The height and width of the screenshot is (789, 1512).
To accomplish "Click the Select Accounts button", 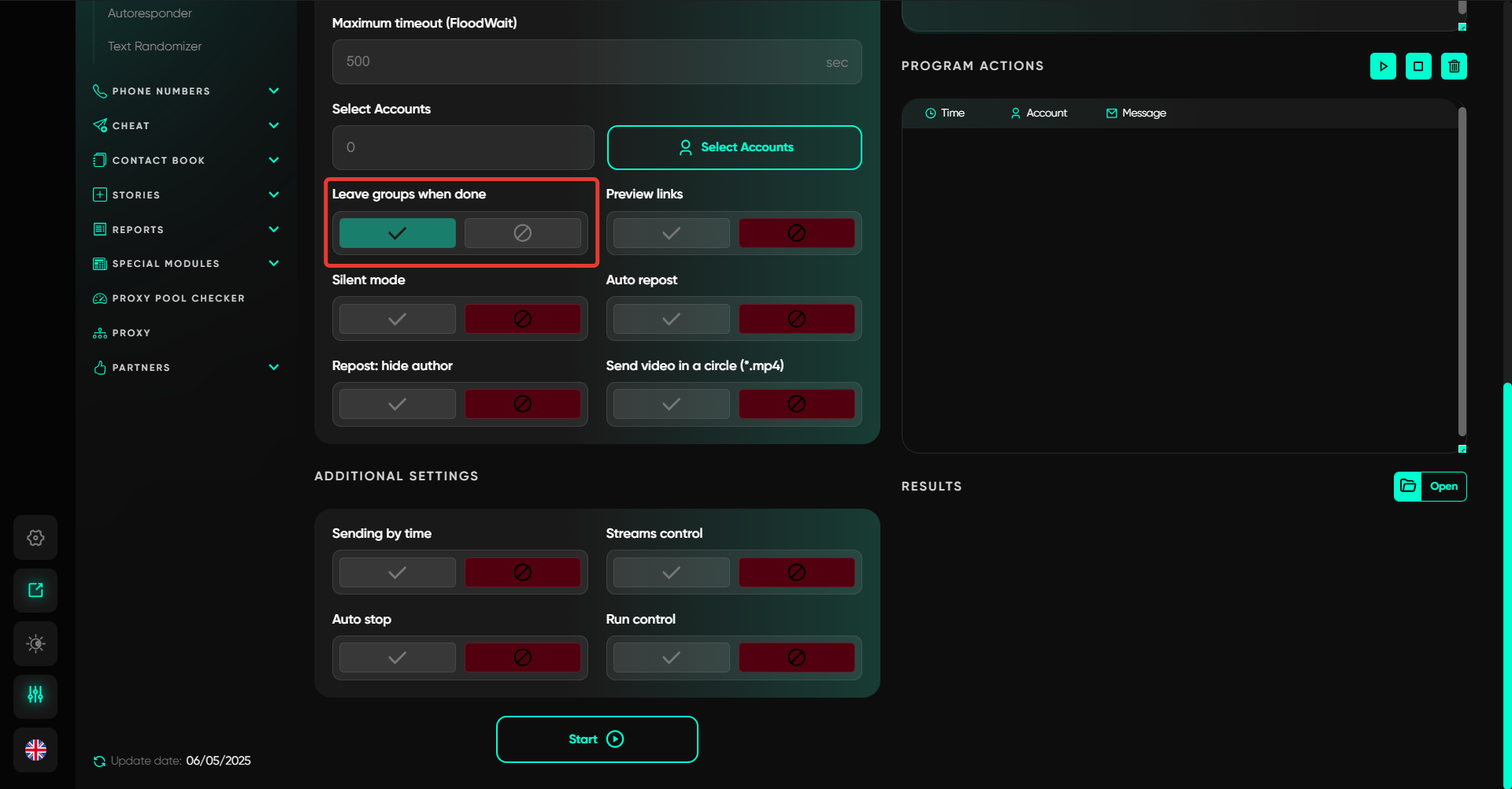I will pyautogui.click(x=734, y=147).
